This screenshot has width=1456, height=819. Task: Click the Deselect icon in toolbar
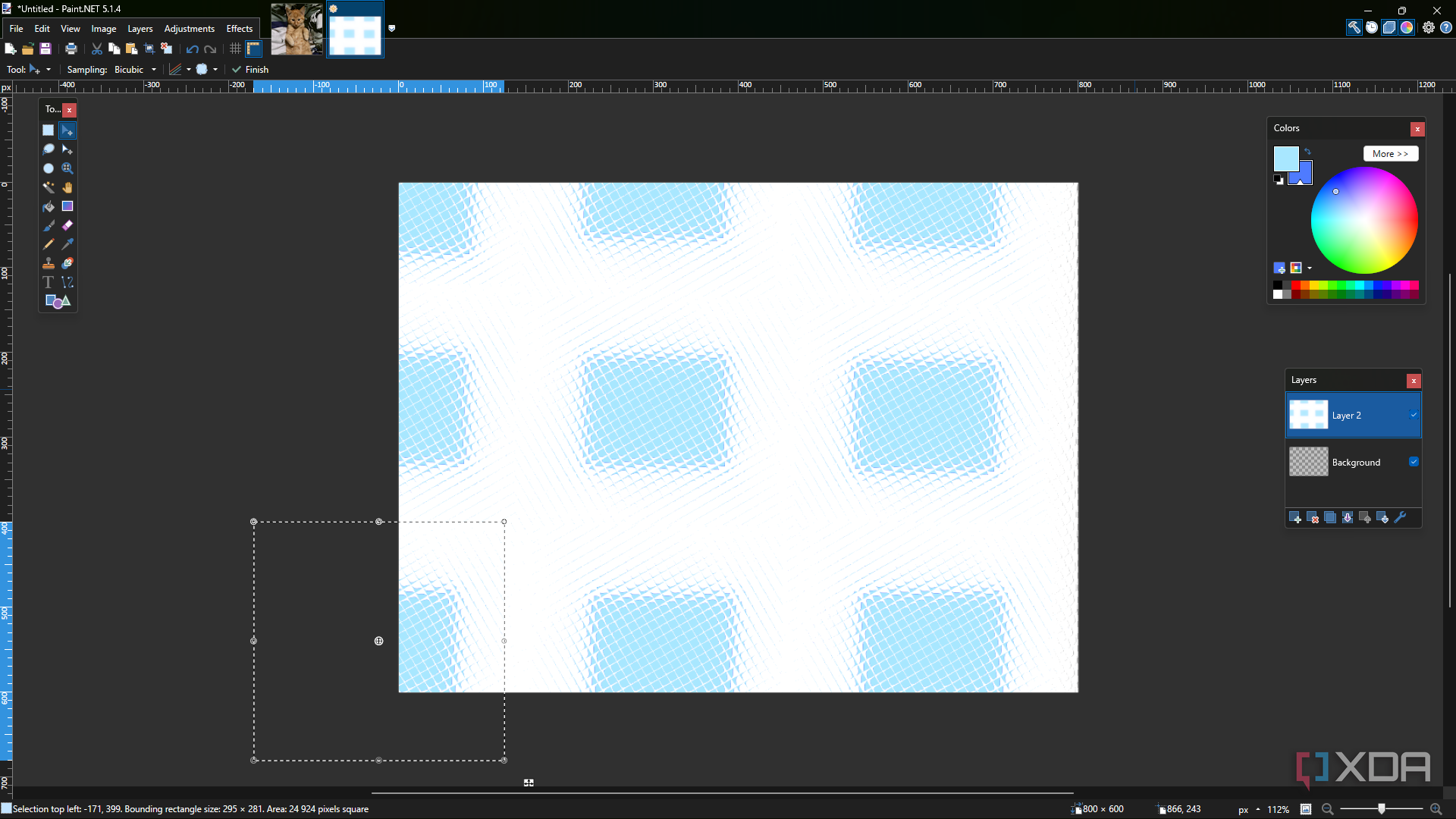tap(167, 49)
